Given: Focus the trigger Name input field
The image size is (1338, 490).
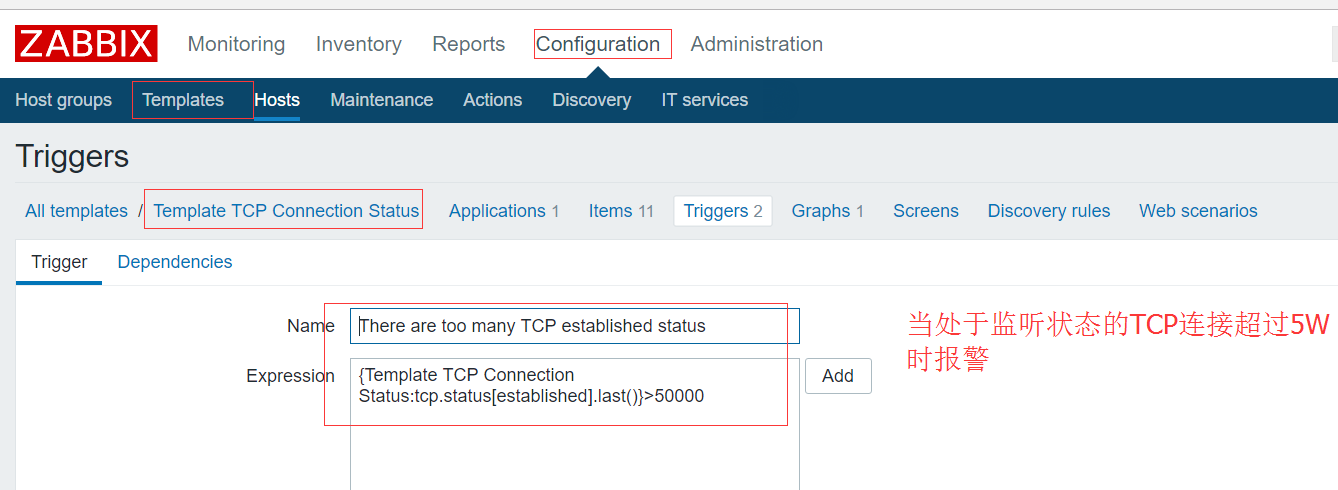Looking at the screenshot, I should [x=575, y=326].
